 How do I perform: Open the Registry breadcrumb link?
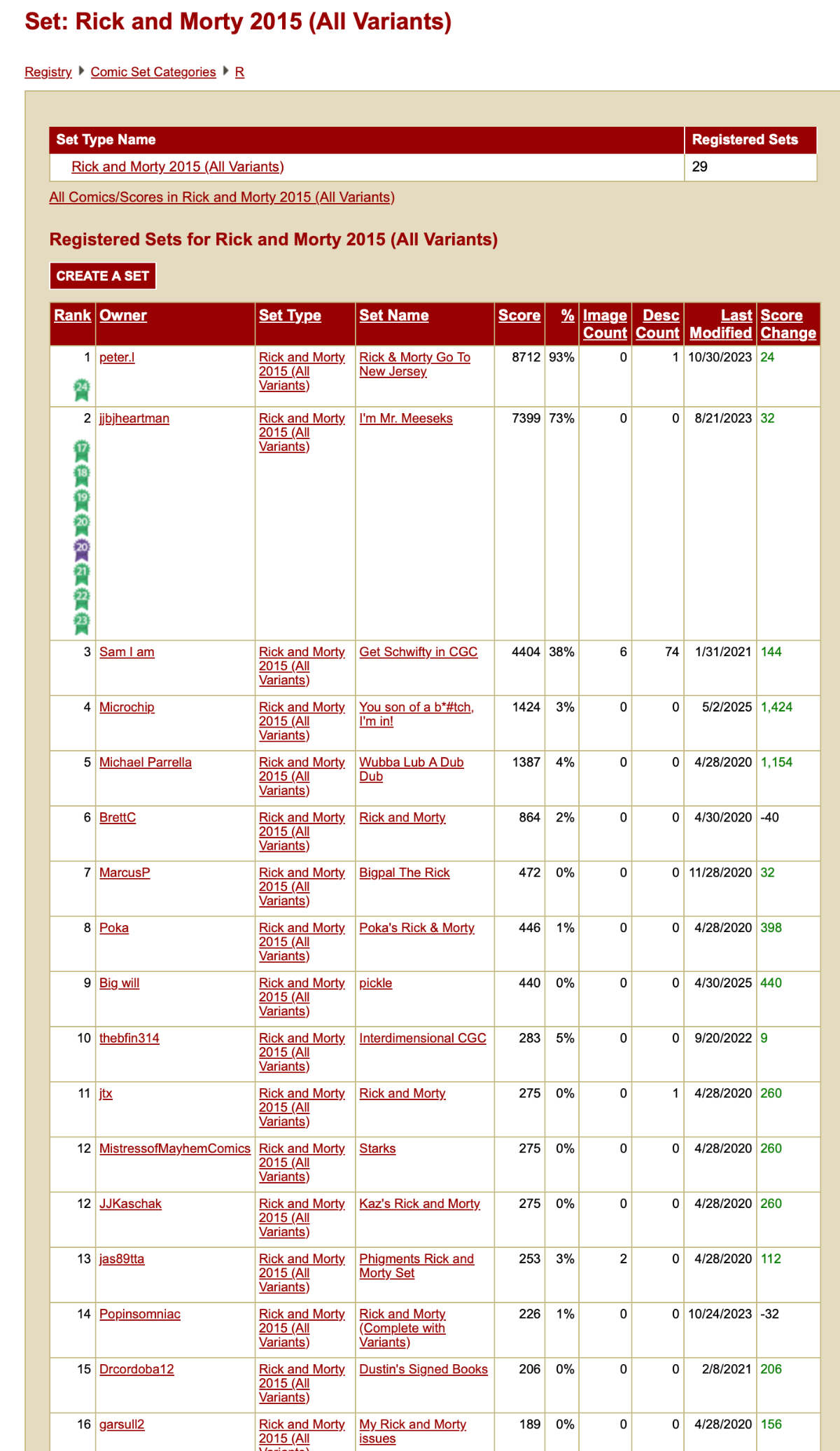coord(48,72)
